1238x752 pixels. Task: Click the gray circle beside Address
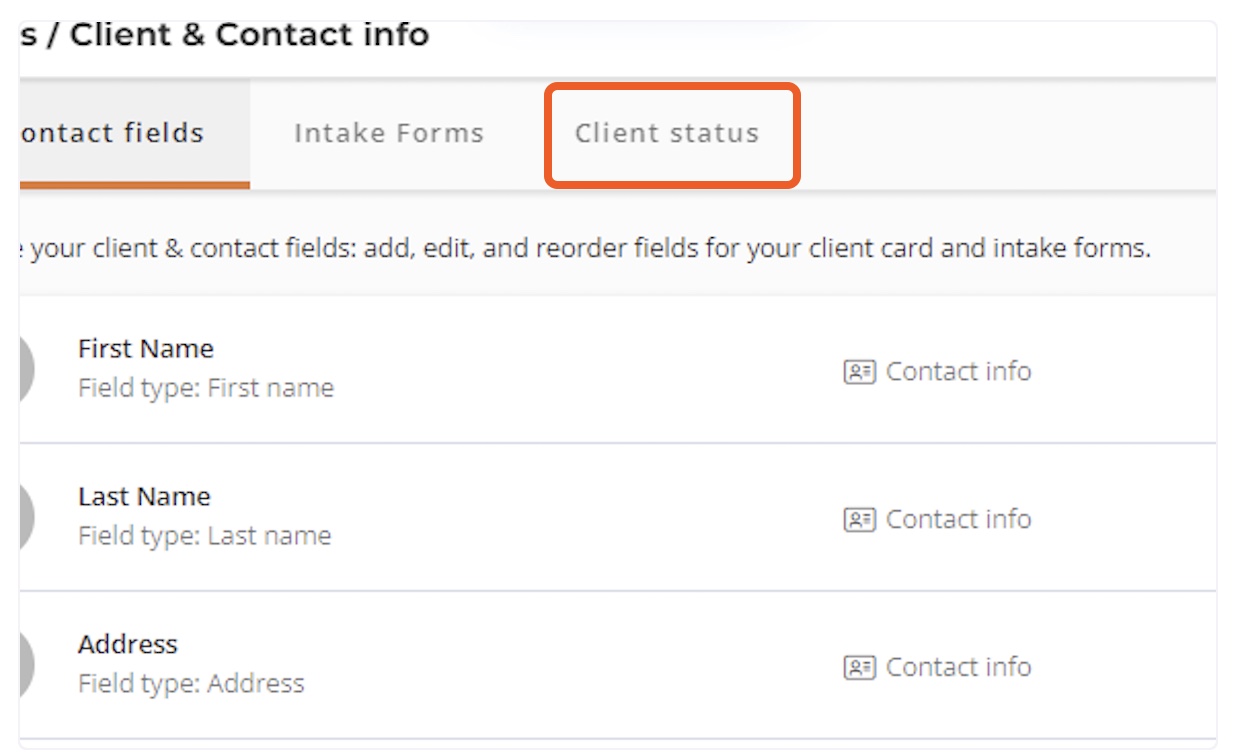pyautogui.click(x=25, y=665)
